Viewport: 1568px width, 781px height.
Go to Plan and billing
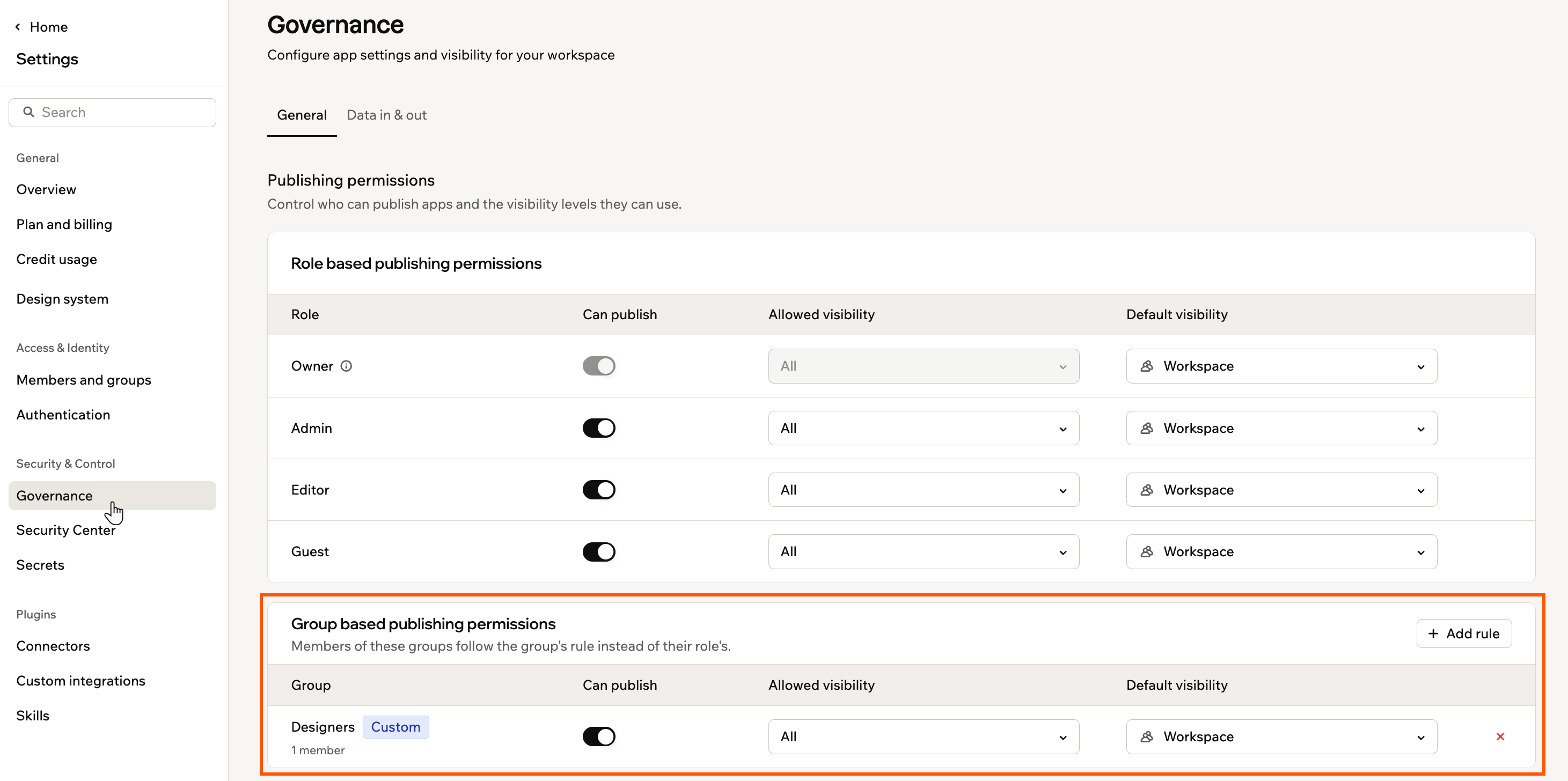pos(64,224)
